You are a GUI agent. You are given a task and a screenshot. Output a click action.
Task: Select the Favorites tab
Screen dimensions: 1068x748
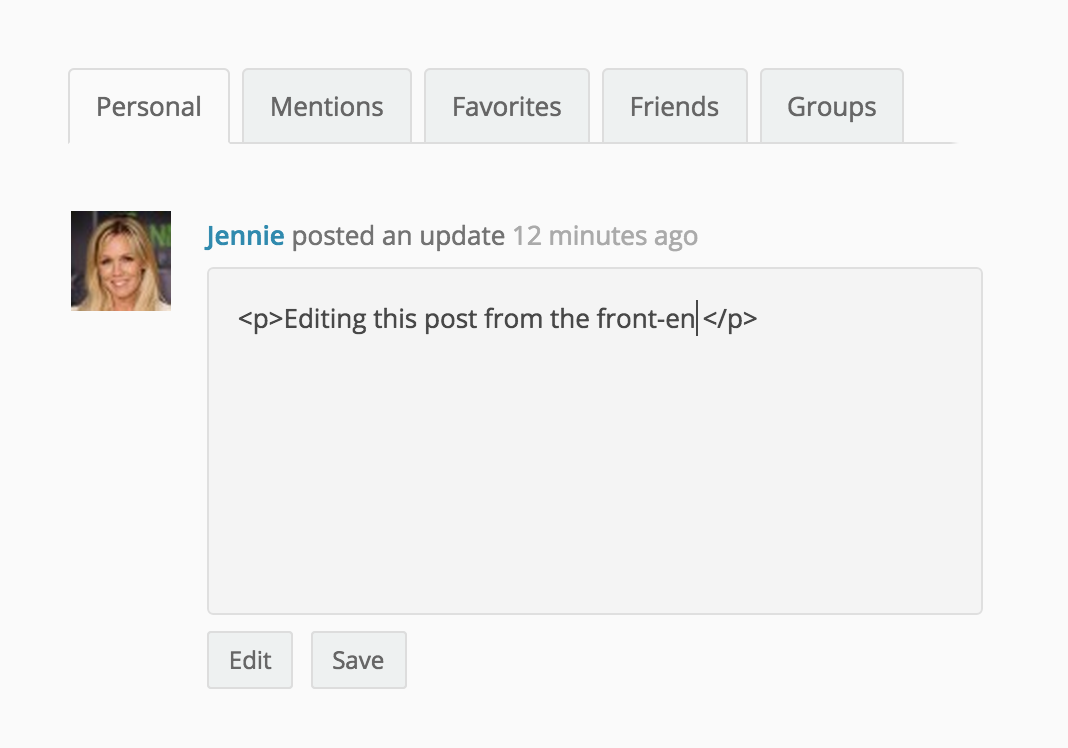click(x=506, y=107)
